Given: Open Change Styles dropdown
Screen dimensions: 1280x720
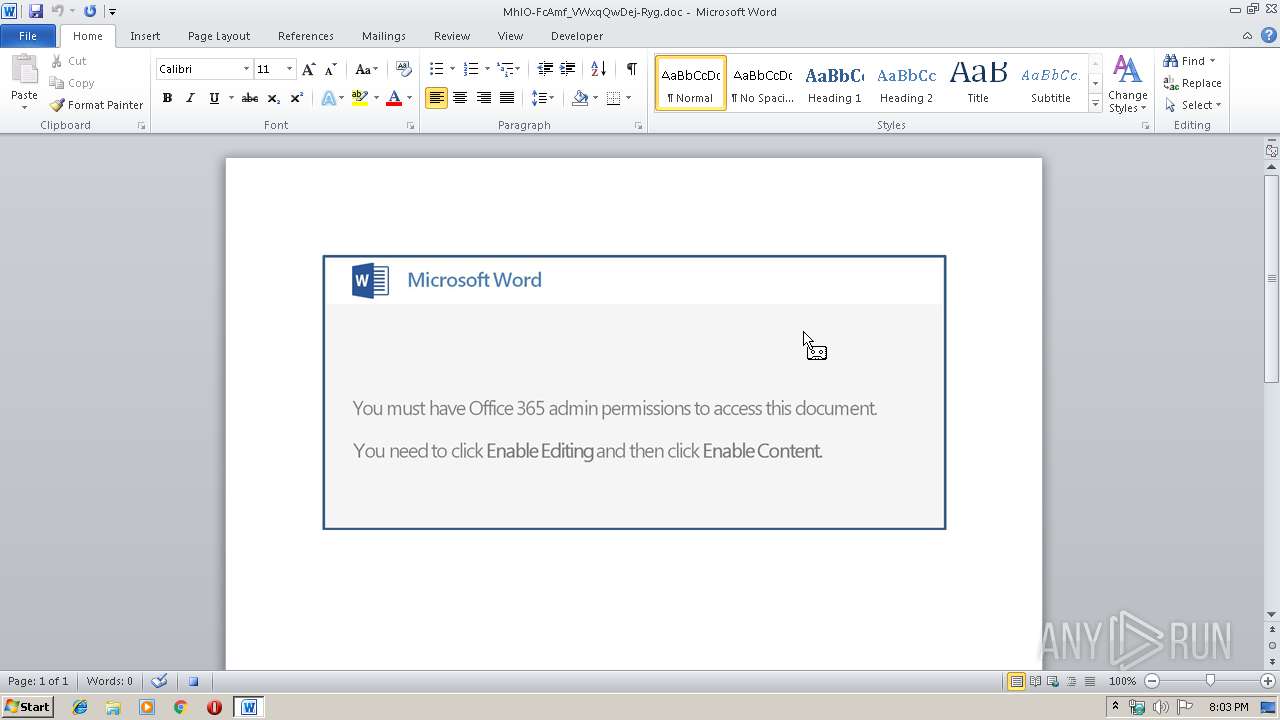Looking at the screenshot, I should (1127, 85).
